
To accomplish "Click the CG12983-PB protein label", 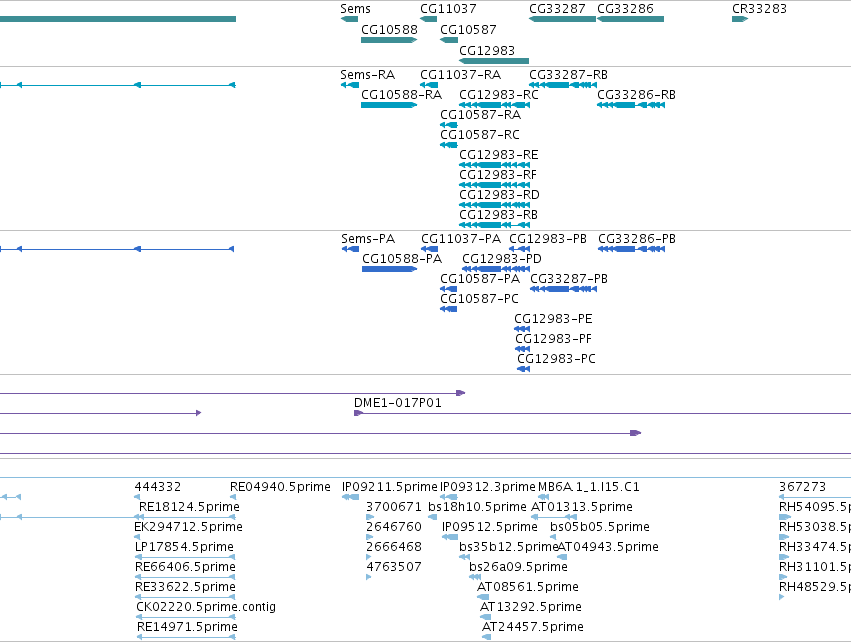I will 548,239.
